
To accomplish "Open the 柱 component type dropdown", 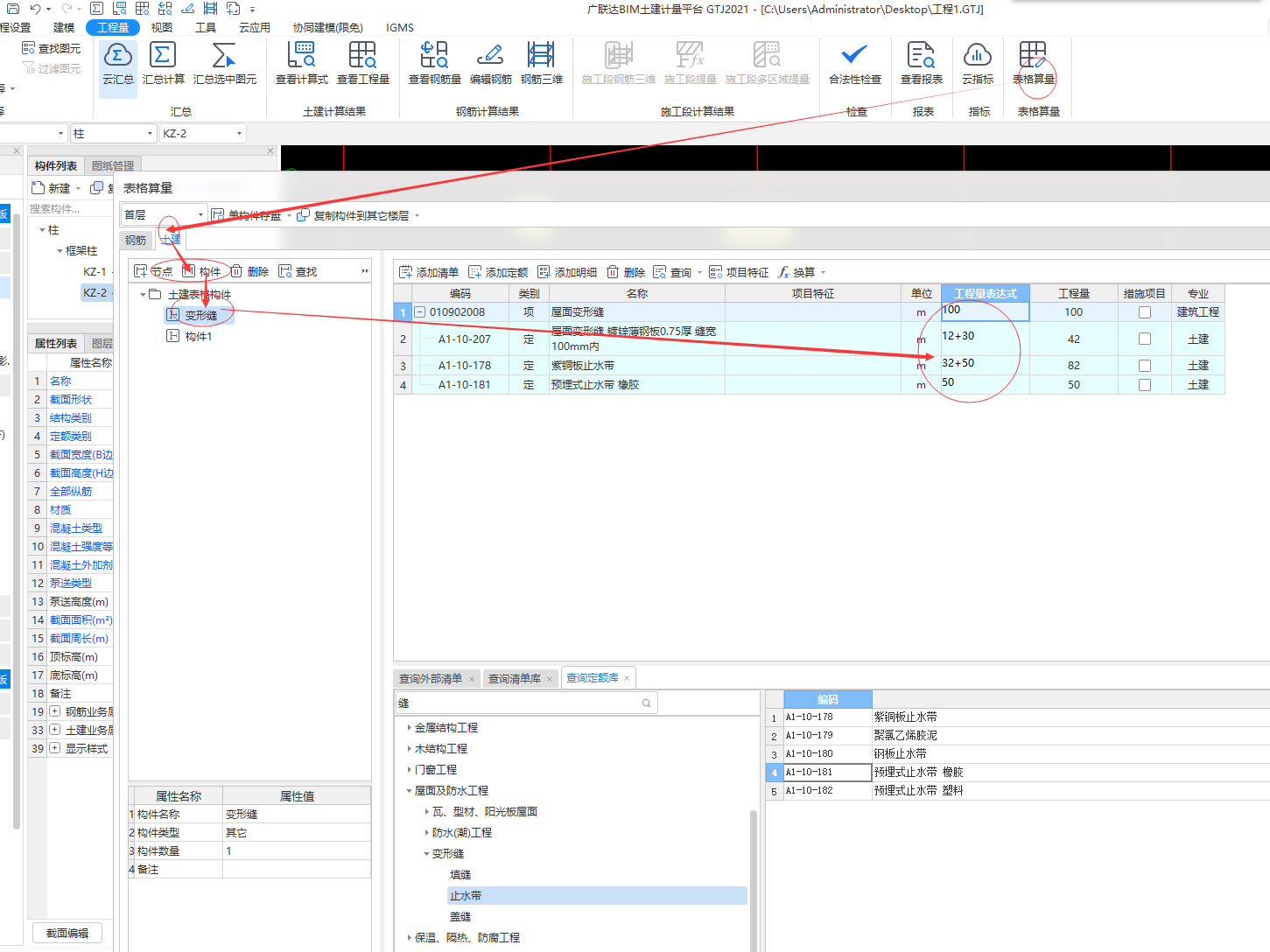I will tap(113, 133).
